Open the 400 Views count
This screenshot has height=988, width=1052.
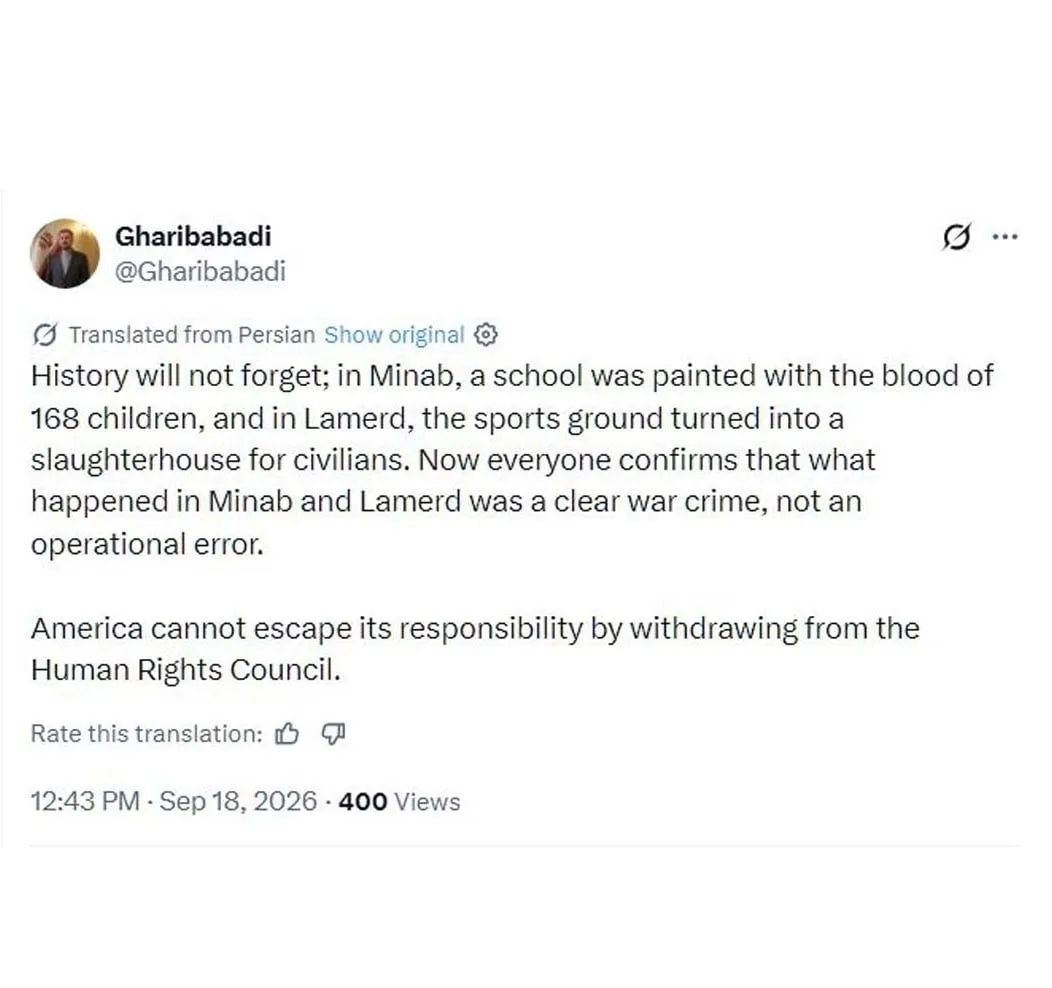pyautogui.click(x=399, y=802)
